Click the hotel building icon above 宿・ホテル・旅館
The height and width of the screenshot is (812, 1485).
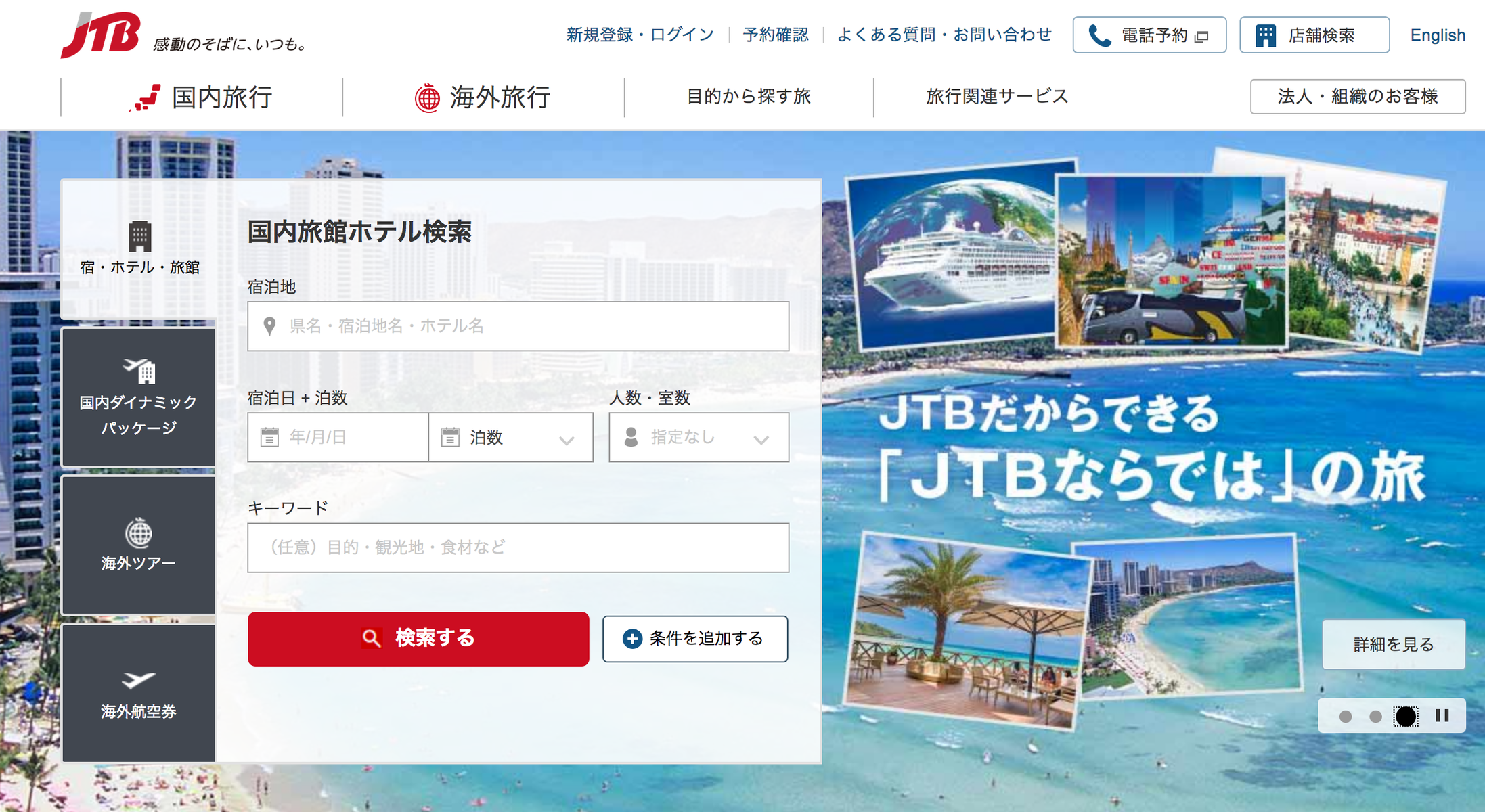click(139, 235)
